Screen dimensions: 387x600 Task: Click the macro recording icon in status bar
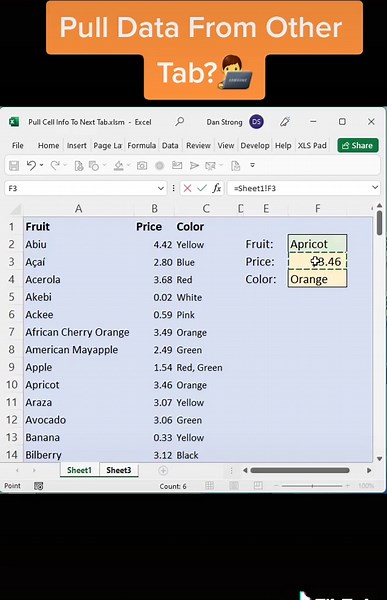pos(39,486)
